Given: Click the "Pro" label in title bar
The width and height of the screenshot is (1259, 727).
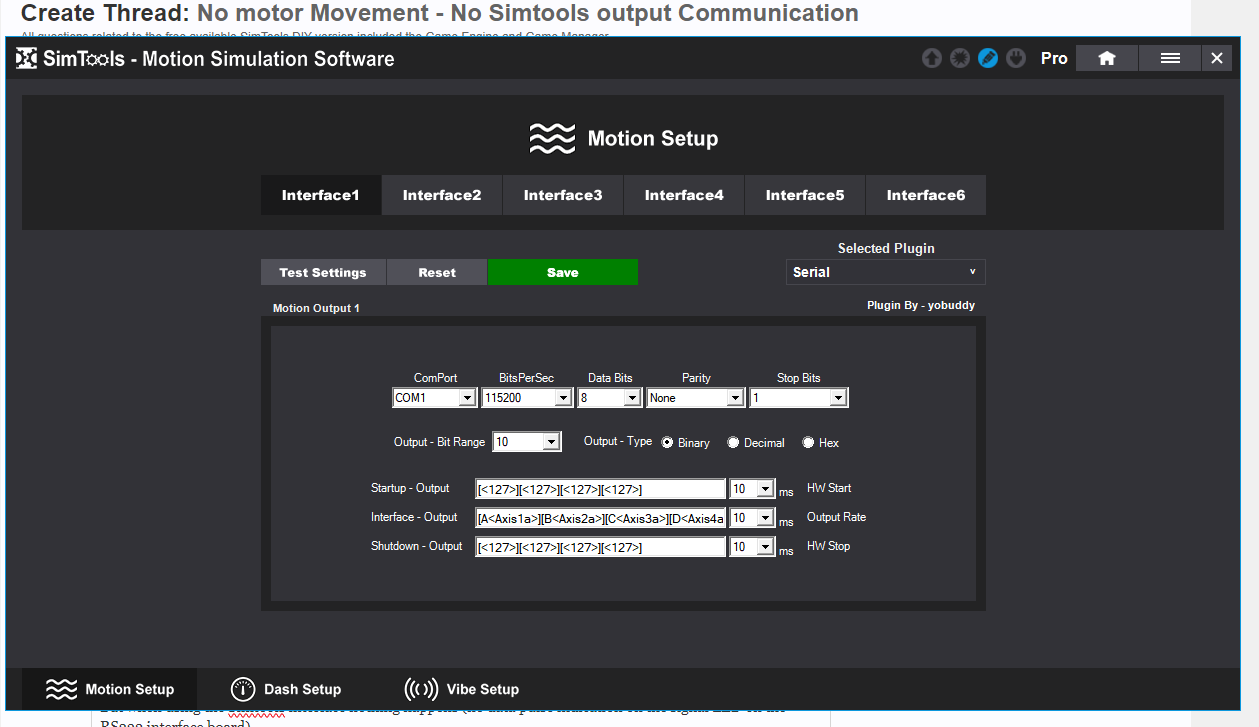Looking at the screenshot, I should coord(1054,58).
